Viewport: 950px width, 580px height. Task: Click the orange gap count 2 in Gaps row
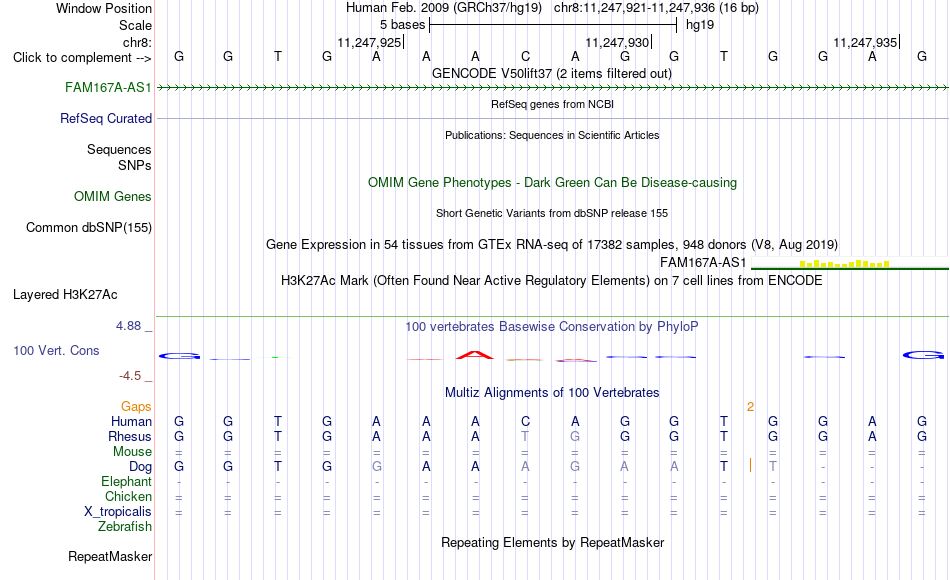click(751, 407)
